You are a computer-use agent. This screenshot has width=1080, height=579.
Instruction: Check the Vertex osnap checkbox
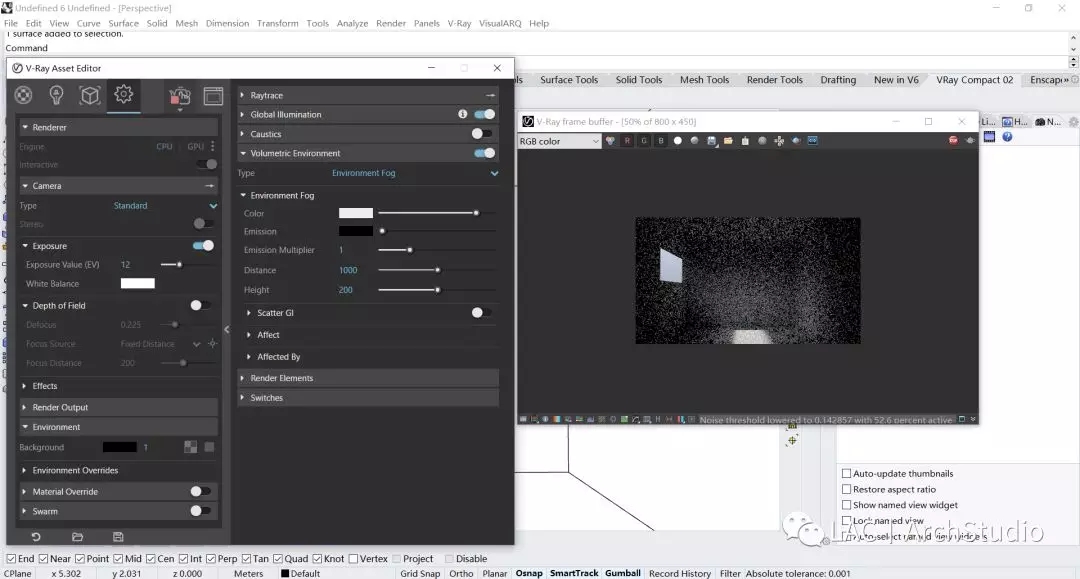click(353, 558)
